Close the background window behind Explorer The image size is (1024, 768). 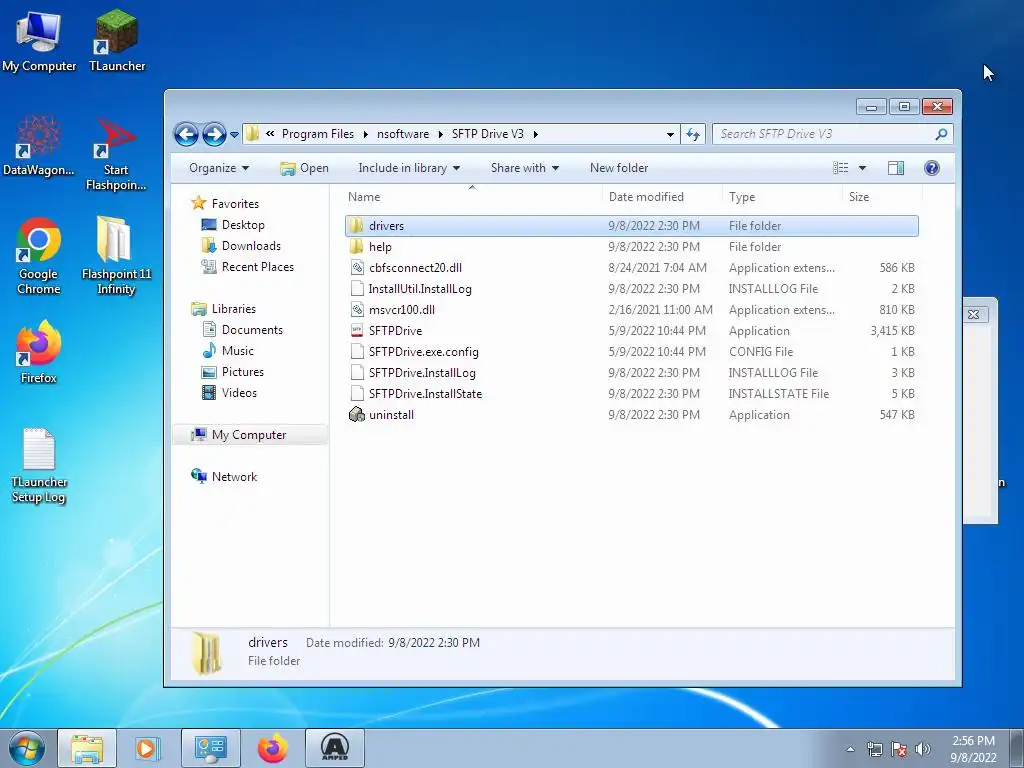pos(973,314)
